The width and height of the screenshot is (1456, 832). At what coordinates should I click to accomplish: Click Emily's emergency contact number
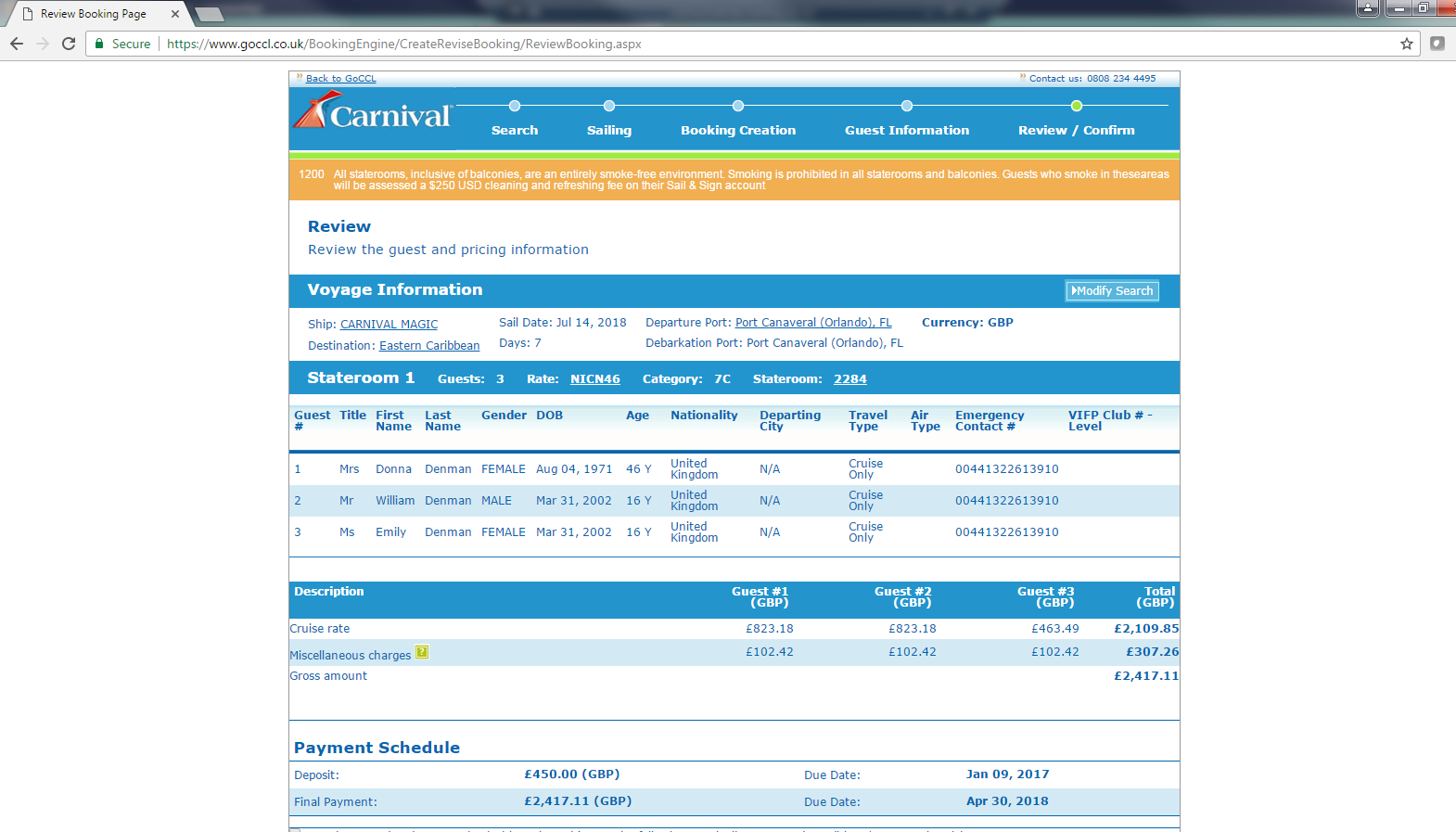(x=1007, y=532)
